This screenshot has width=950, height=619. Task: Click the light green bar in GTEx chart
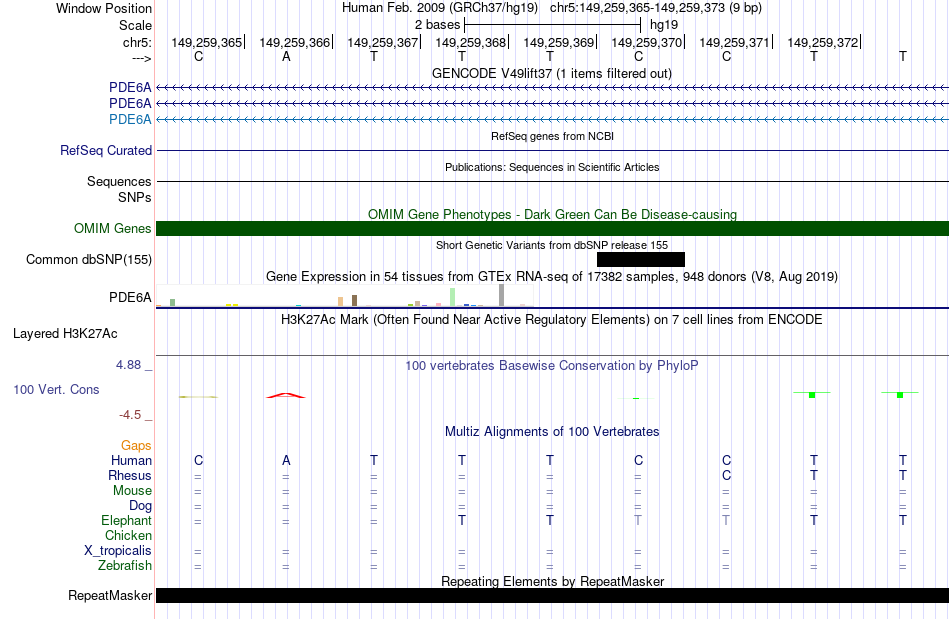[x=453, y=297]
